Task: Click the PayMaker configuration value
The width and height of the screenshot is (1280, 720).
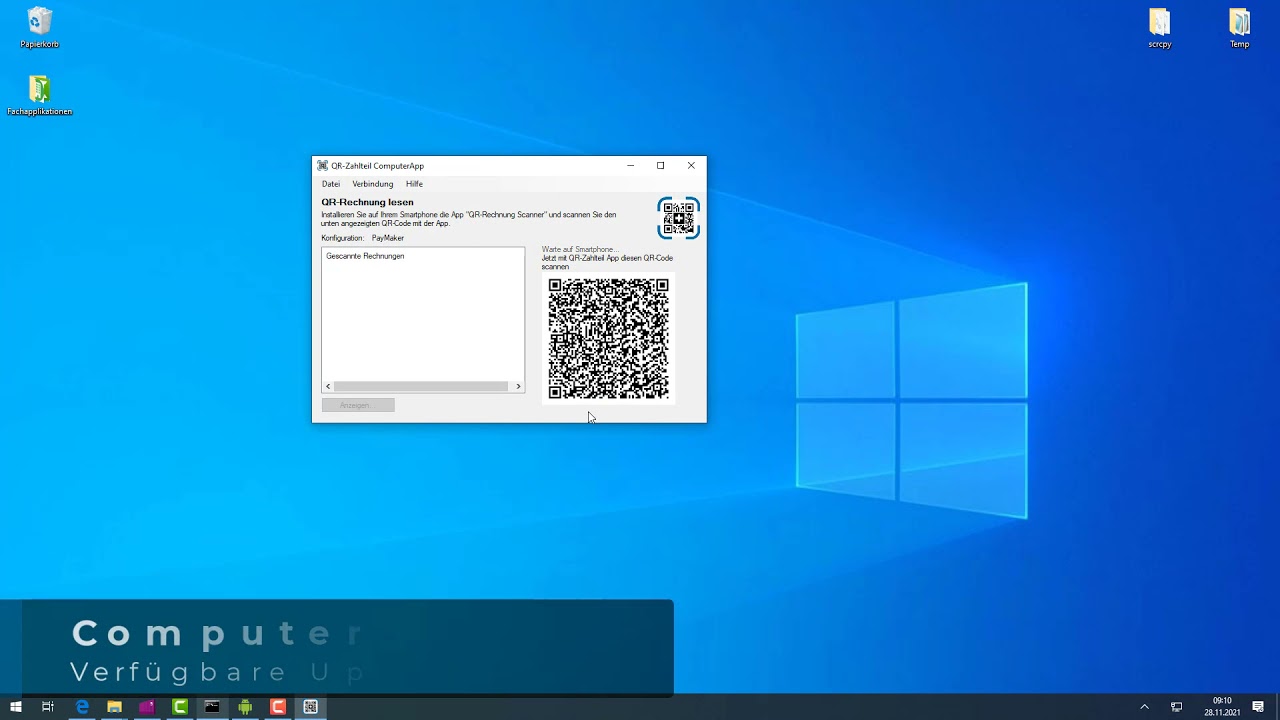Action: [388, 238]
